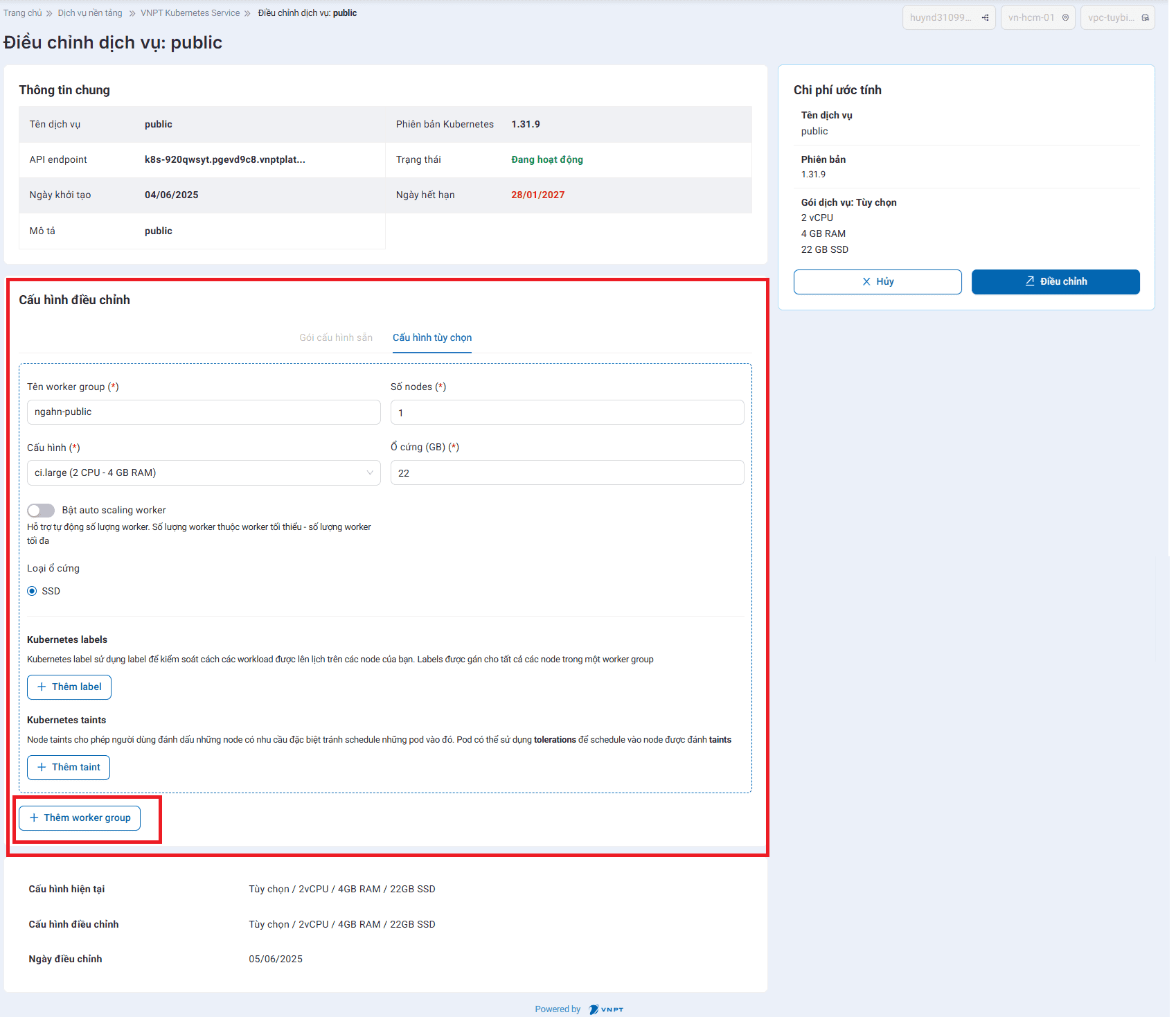
Task: Select the SSD disk type radio
Action: [x=32, y=591]
